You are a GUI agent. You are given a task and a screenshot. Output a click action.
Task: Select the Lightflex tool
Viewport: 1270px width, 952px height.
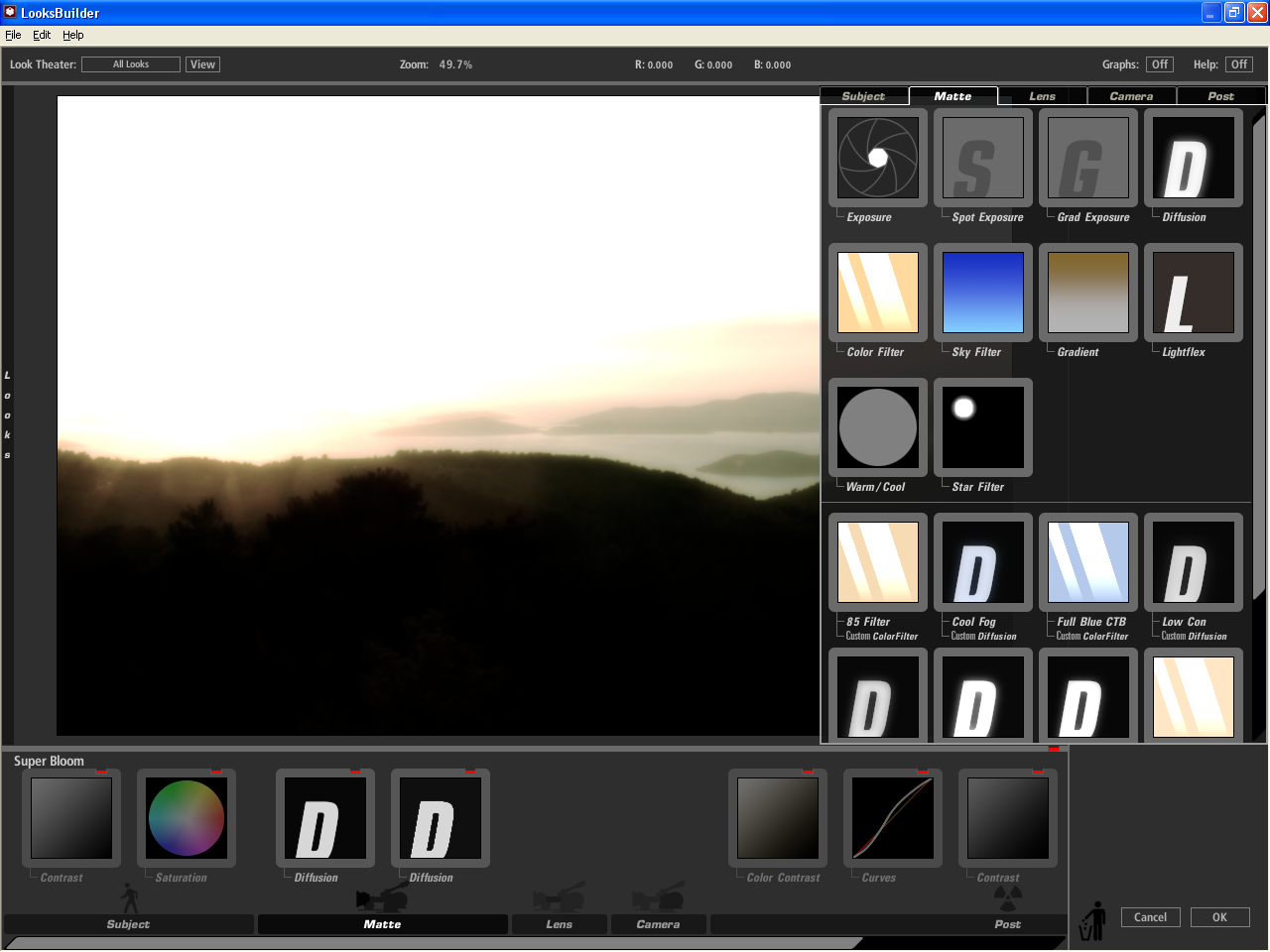coord(1193,293)
